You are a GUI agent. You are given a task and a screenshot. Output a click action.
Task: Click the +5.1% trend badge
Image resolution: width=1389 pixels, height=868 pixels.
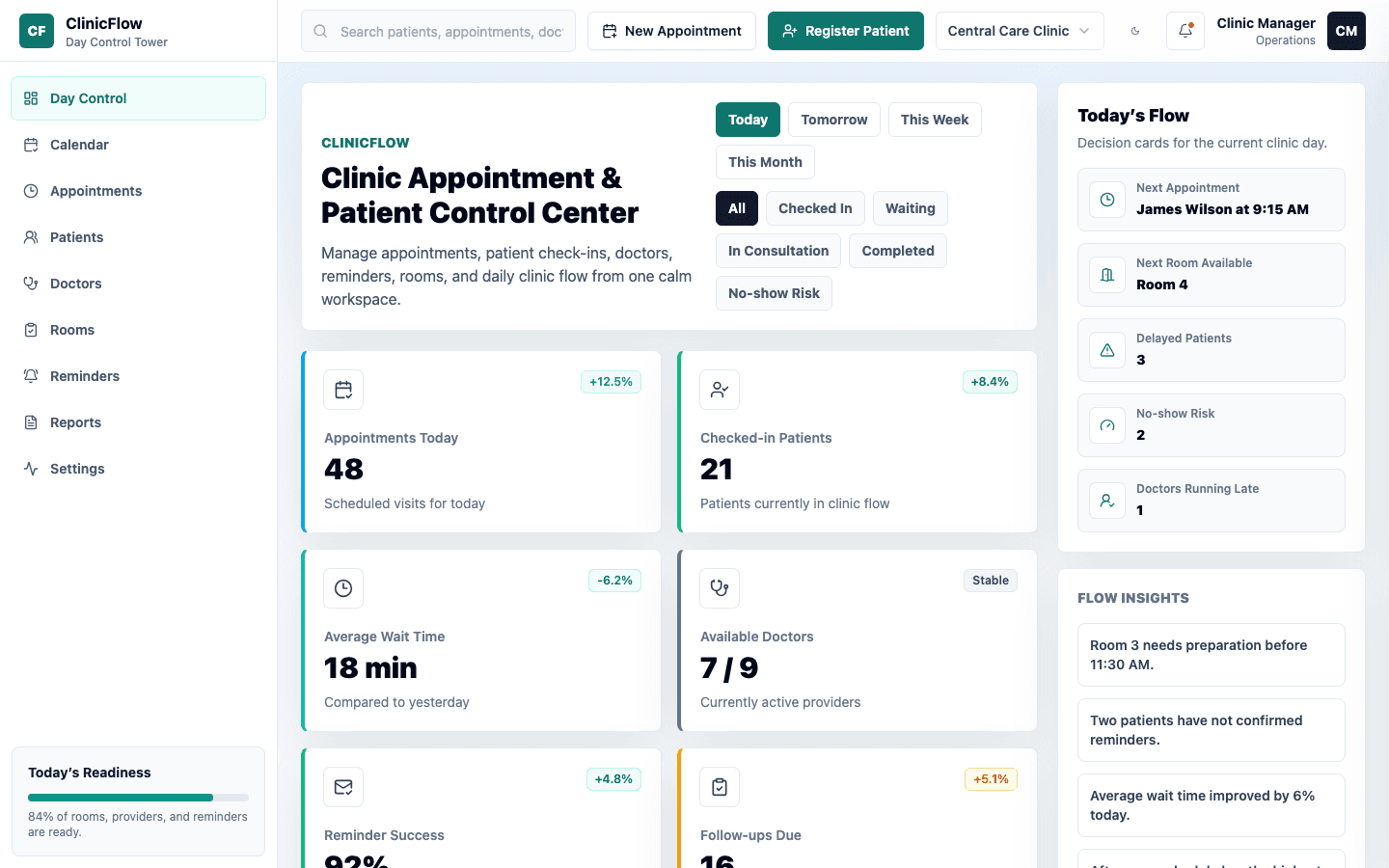coord(992,779)
